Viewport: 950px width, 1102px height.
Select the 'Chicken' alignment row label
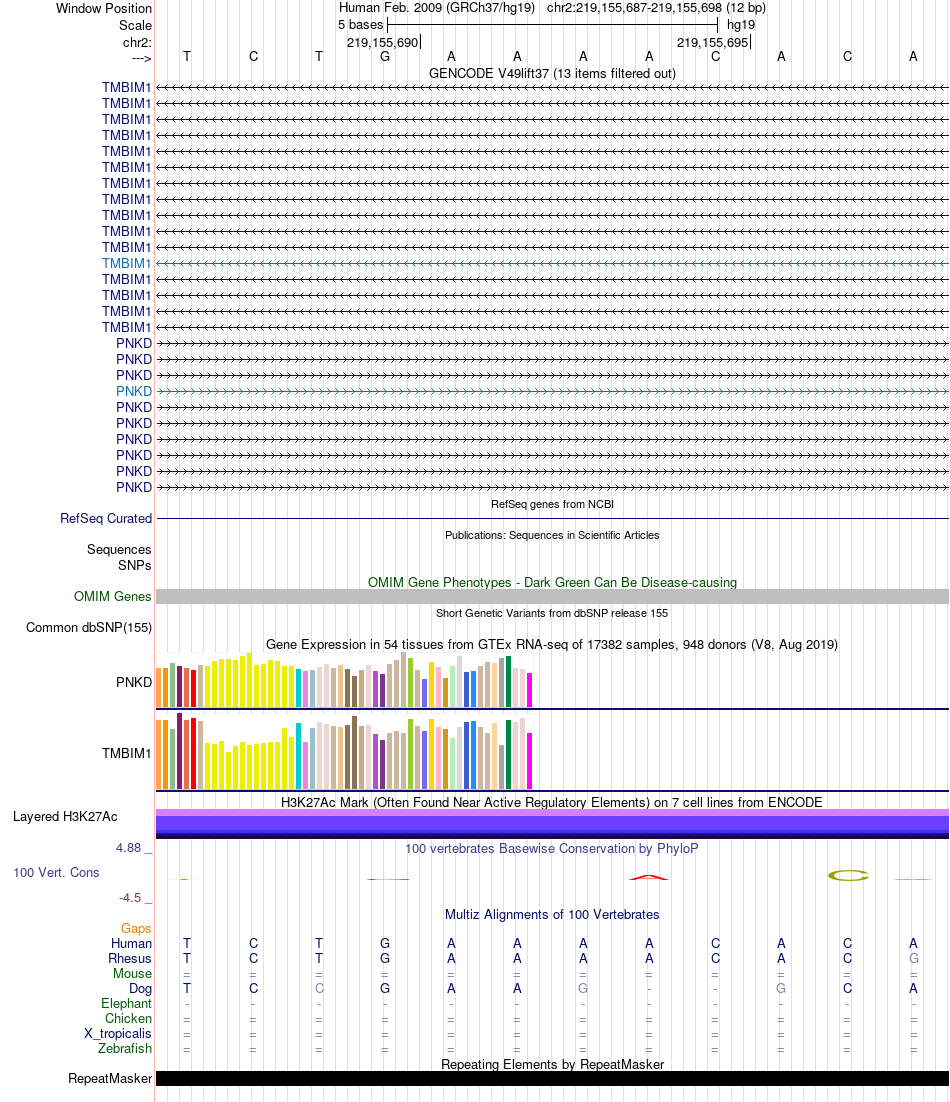129,1018
